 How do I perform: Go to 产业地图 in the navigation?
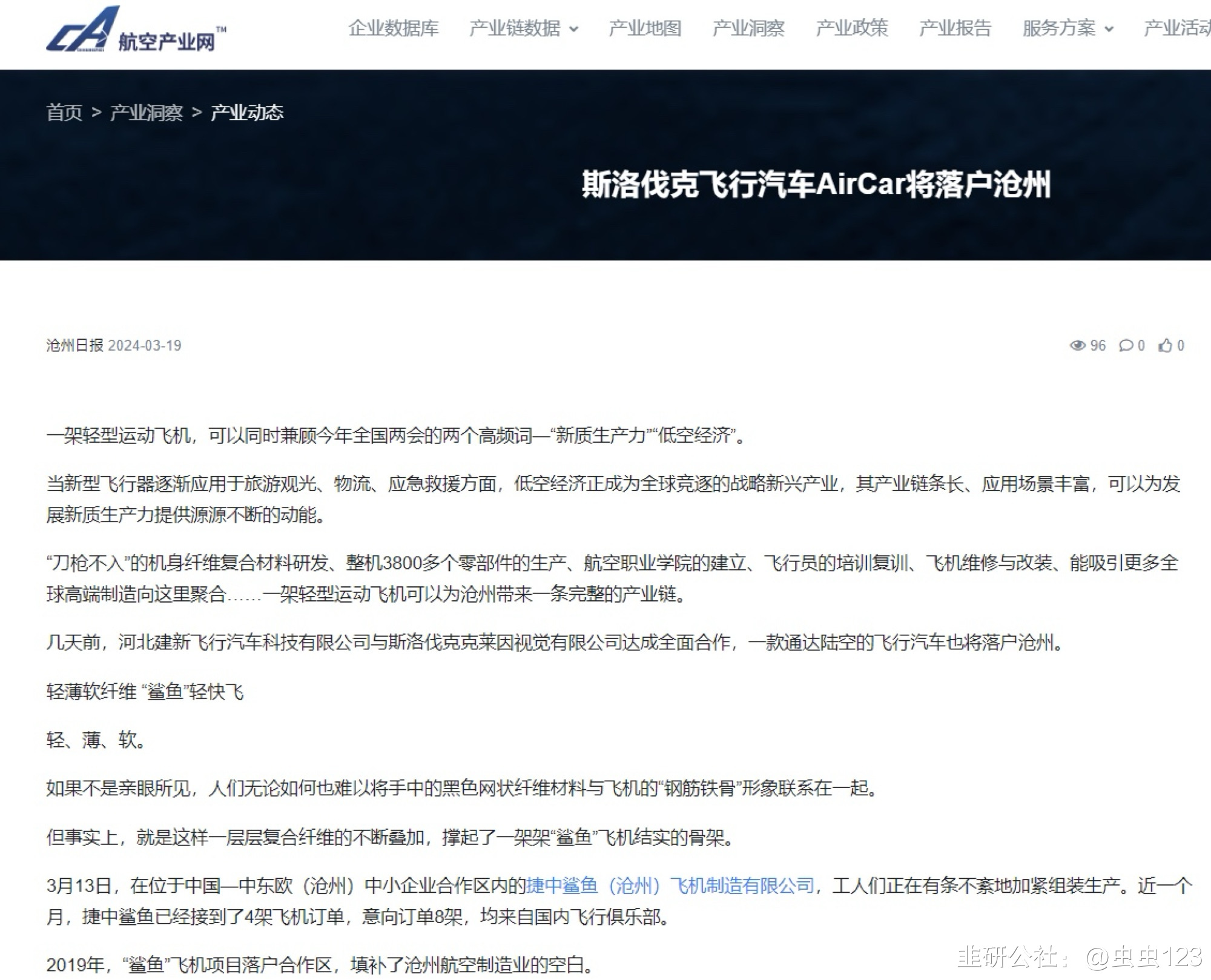(645, 28)
